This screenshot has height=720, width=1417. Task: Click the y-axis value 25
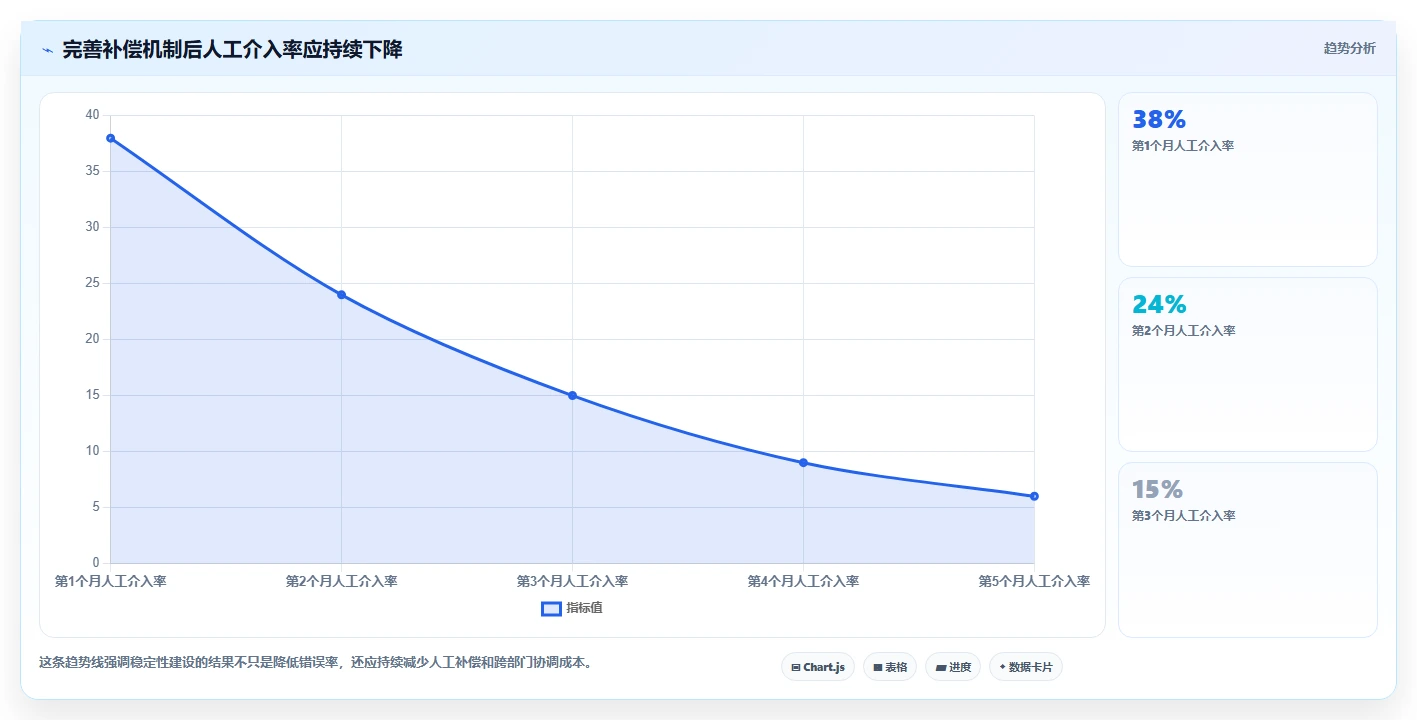click(93, 283)
